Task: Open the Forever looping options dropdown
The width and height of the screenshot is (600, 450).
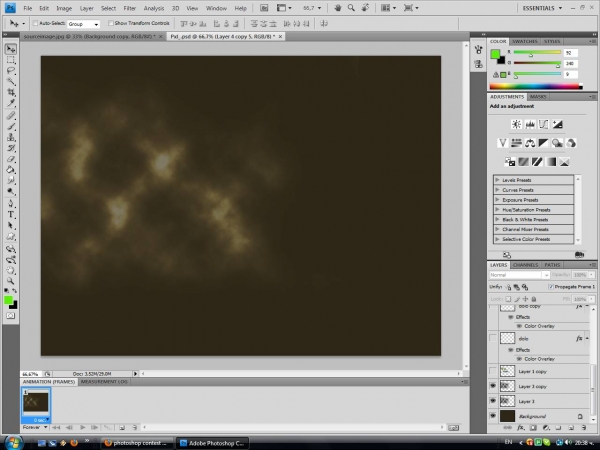Action: 35,427
